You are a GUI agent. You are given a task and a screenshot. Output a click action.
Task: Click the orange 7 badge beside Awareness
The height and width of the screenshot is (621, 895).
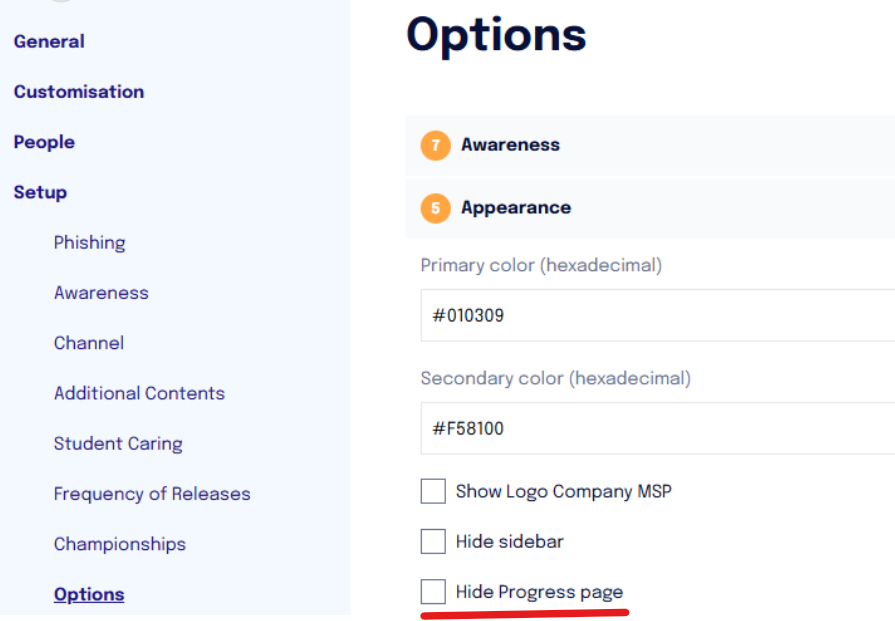click(436, 146)
